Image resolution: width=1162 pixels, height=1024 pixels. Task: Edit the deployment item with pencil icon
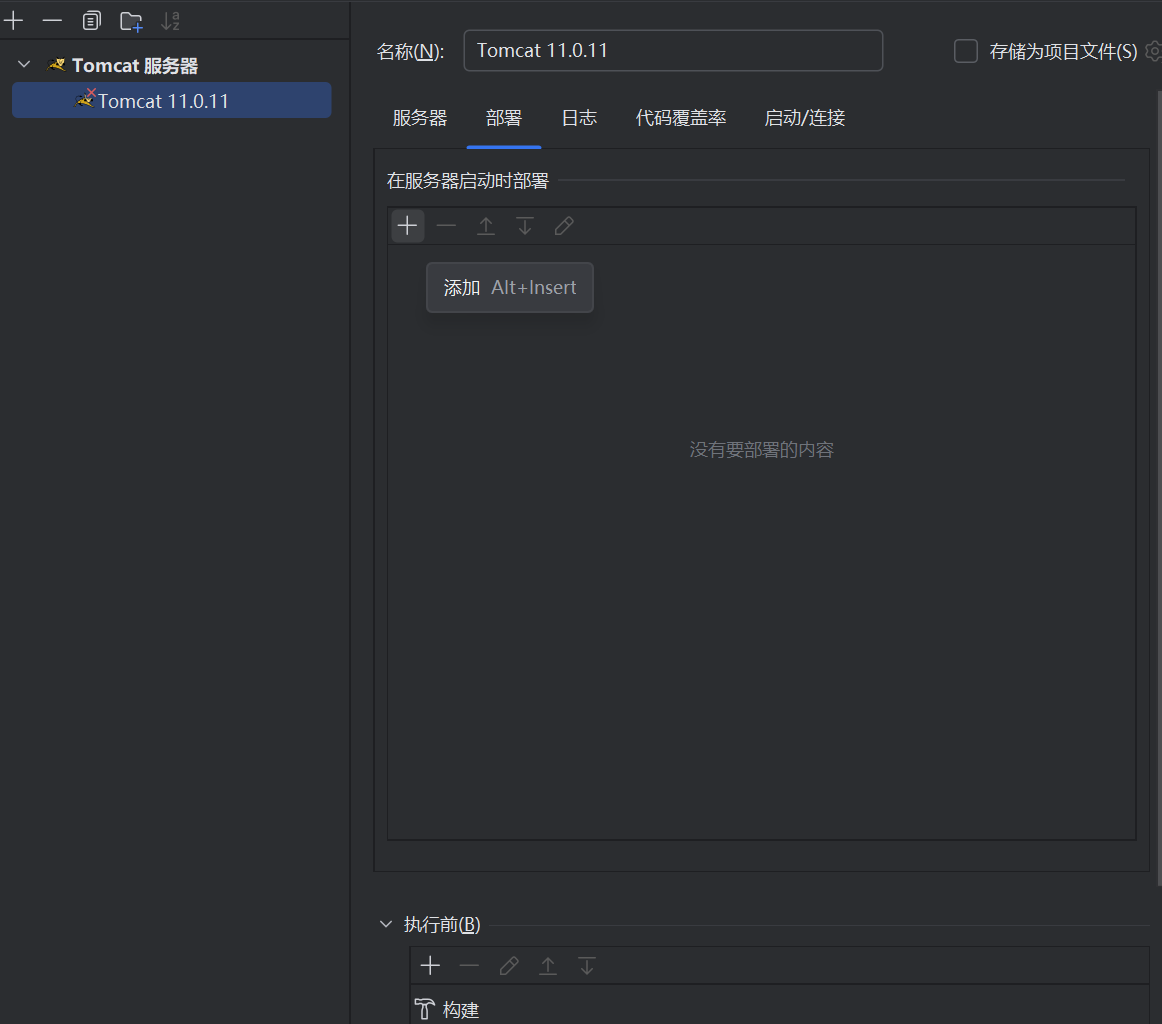pyautogui.click(x=564, y=226)
